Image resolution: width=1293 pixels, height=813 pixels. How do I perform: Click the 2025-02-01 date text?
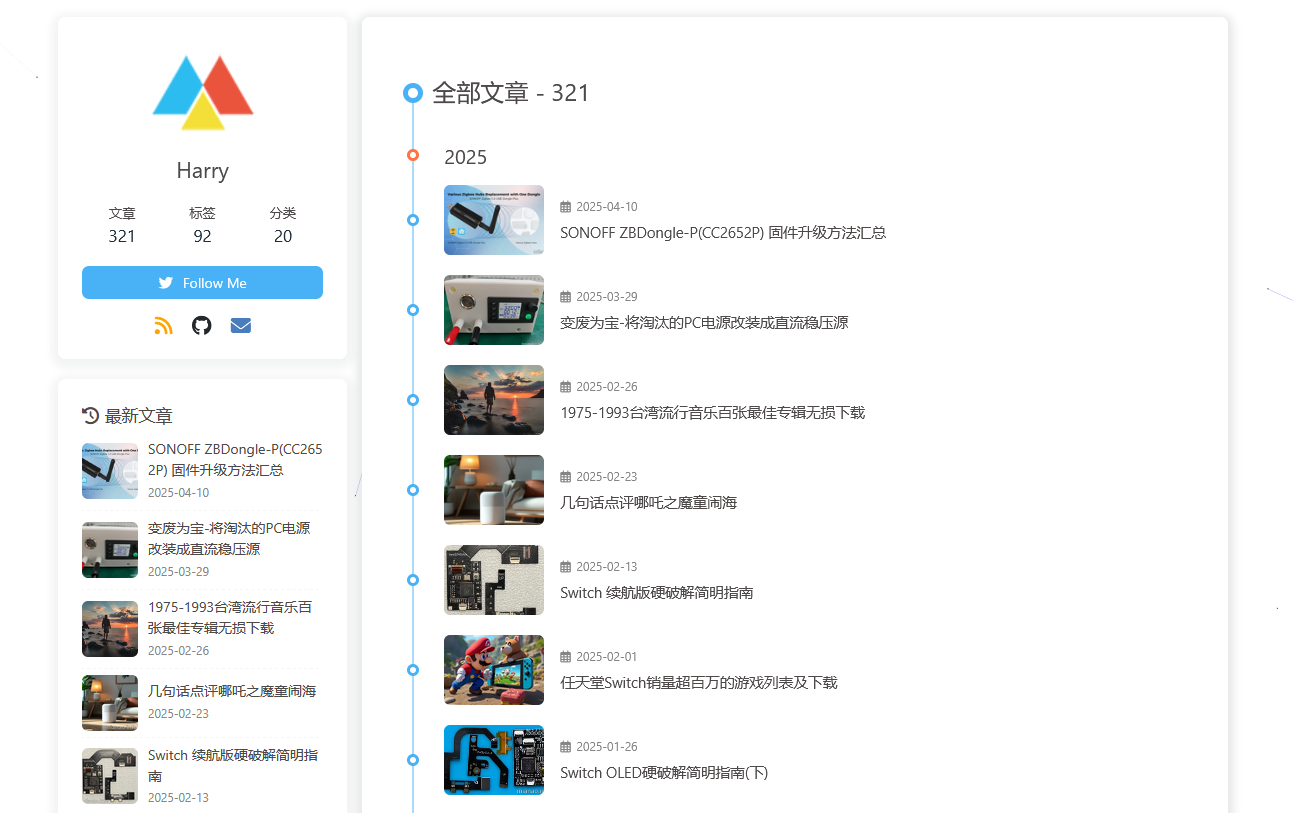point(607,657)
